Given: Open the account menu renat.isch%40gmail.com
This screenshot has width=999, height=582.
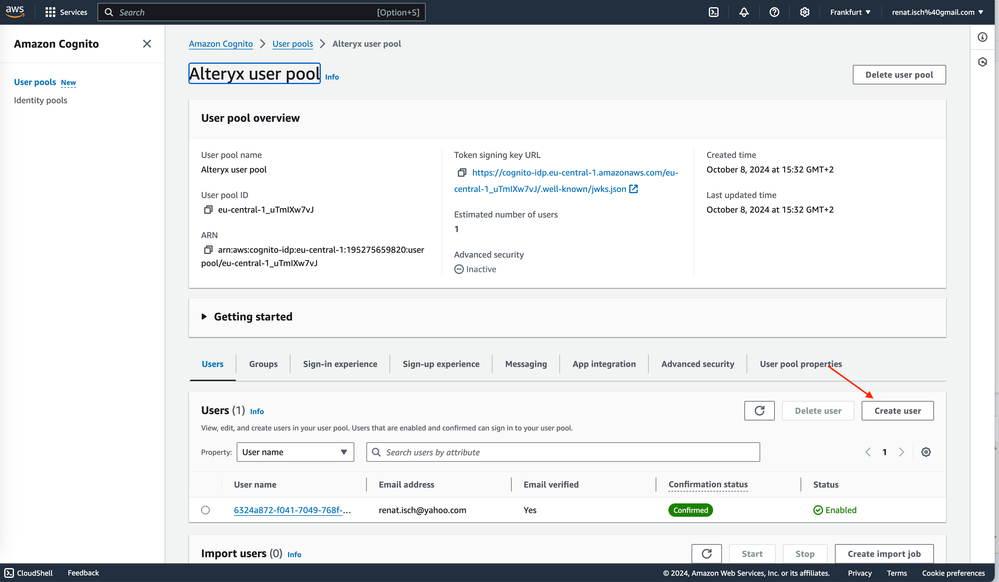Looking at the screenshot, I should pyautogui.click(x=937, y=12).
